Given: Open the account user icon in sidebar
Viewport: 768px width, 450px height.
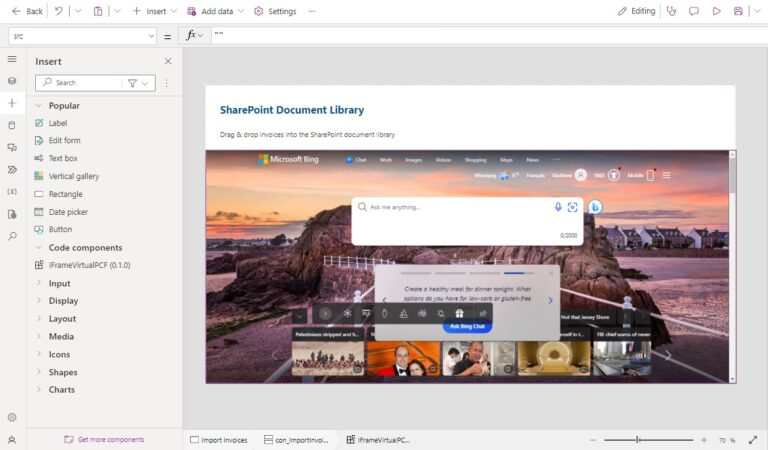Looking at the screenshot, I should pos(12,440).
